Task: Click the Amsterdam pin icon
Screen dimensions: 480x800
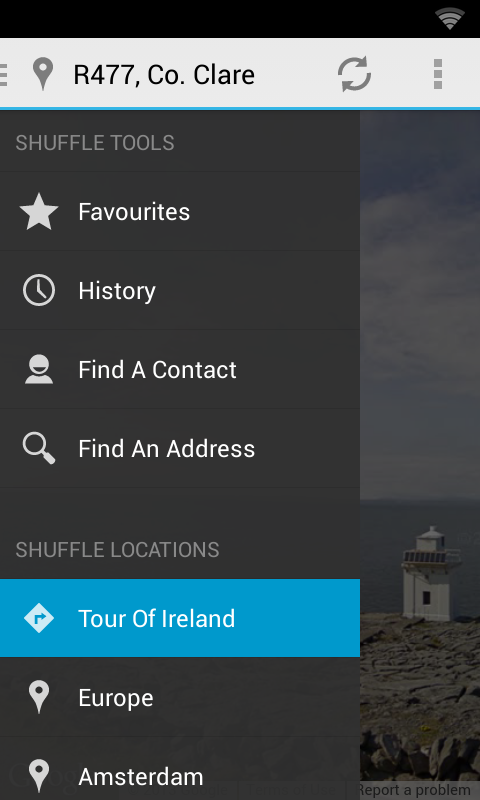Action: [39, 776]
